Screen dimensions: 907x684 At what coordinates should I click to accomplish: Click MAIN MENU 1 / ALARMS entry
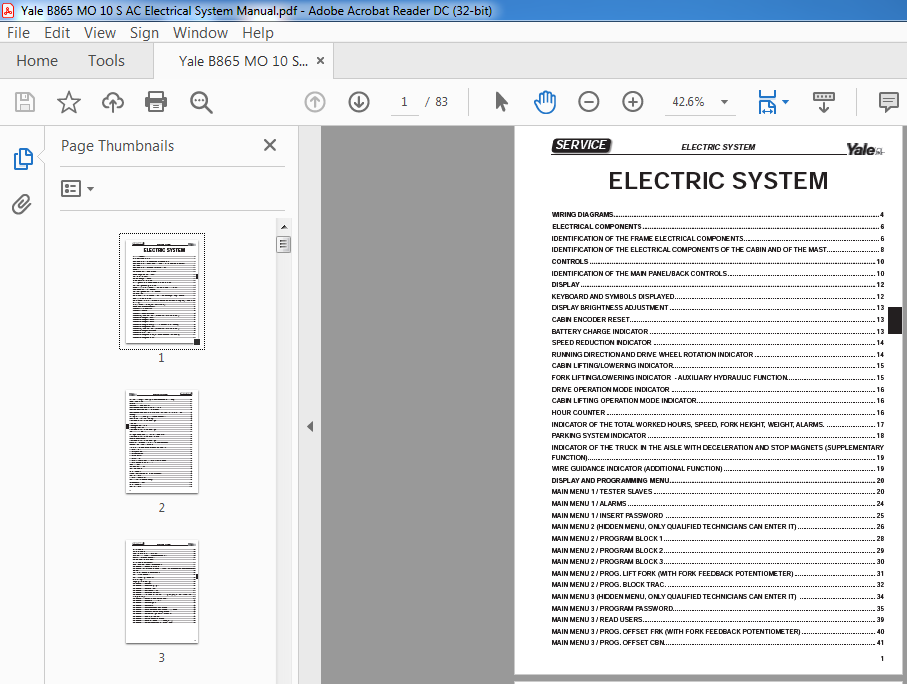coord(717,503)
